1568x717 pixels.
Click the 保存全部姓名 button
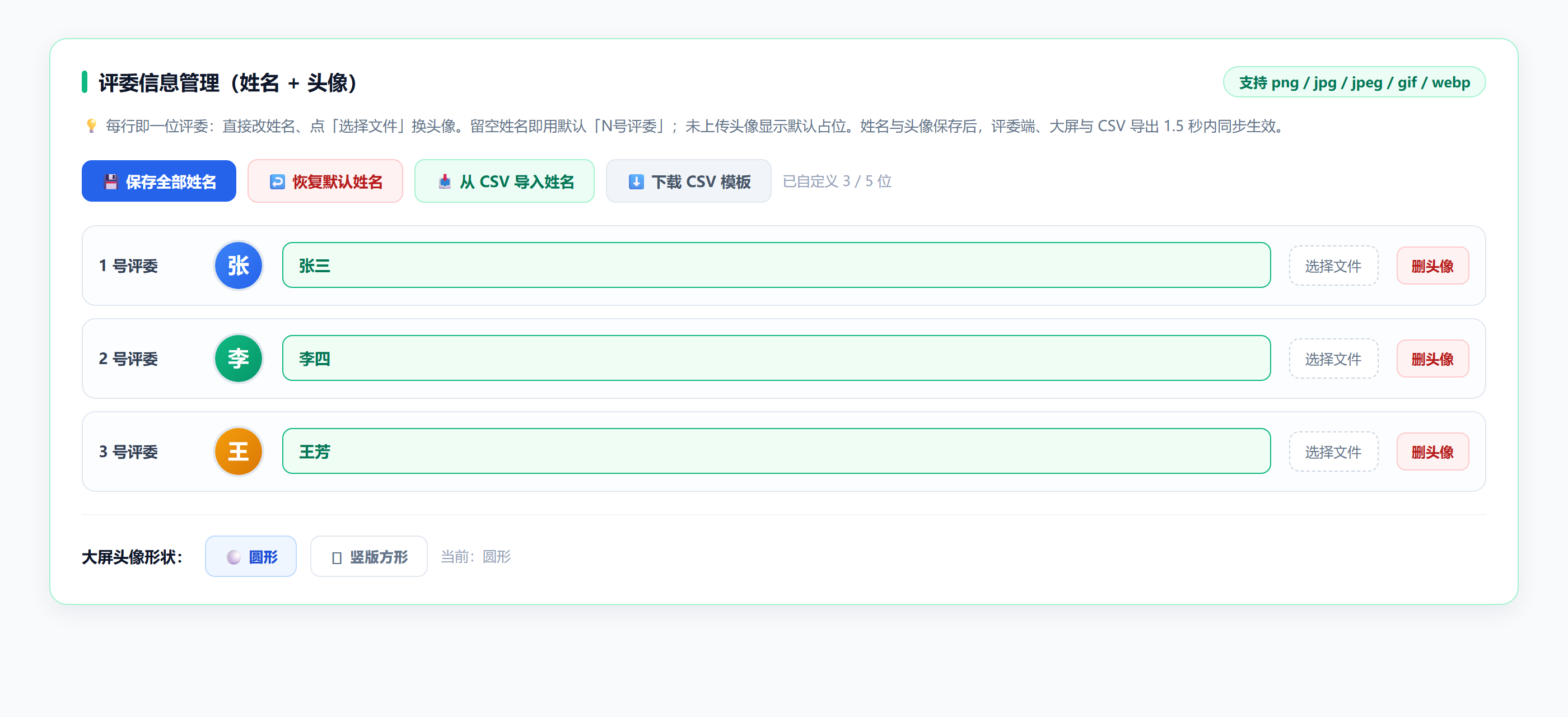coord(159,181)
